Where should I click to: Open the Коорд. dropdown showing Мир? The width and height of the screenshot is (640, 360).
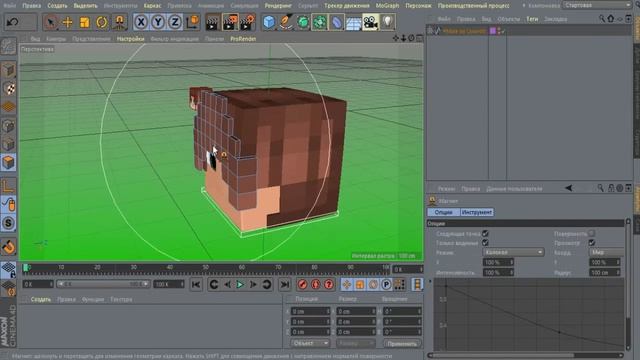click(x=607, y=252)
